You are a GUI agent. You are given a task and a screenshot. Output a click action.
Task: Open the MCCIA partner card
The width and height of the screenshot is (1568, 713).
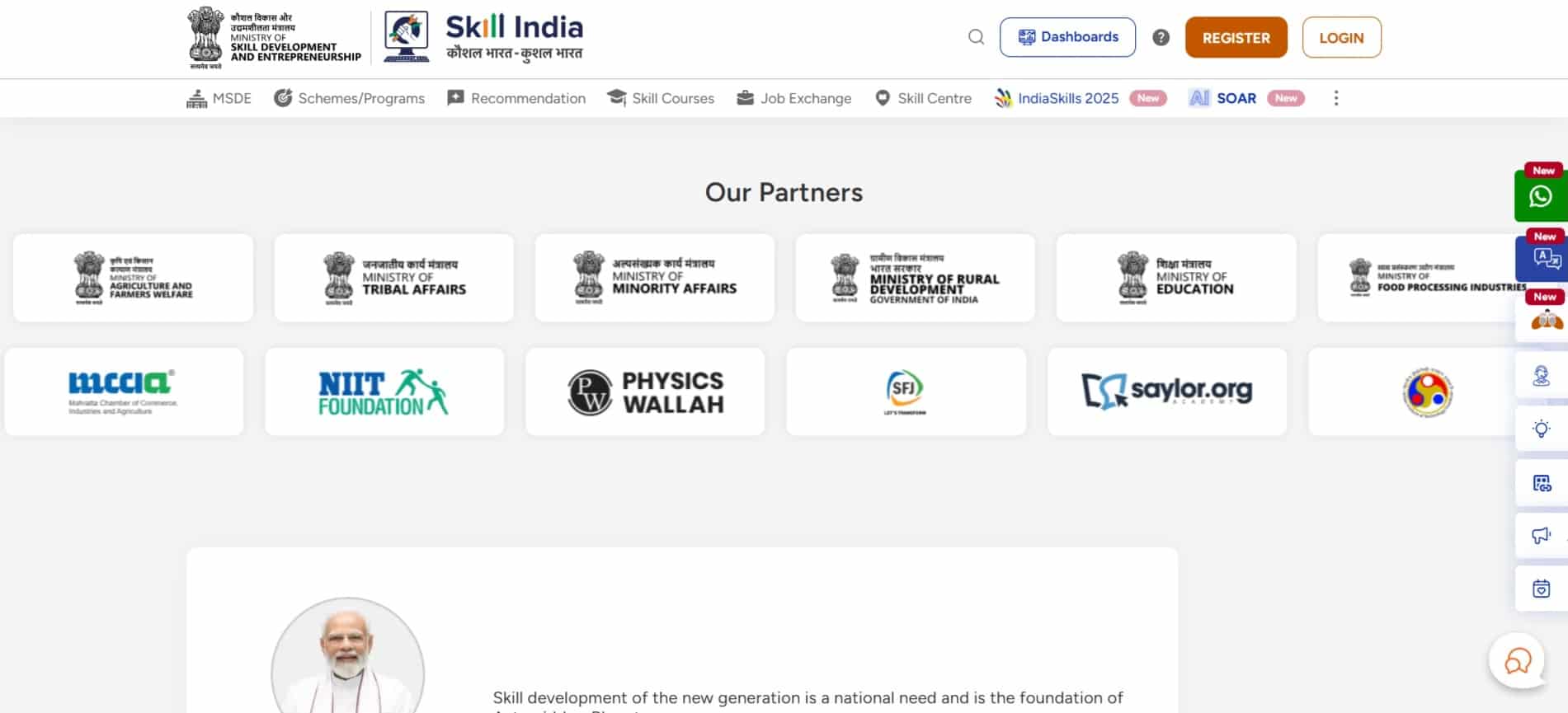(124, 392)
